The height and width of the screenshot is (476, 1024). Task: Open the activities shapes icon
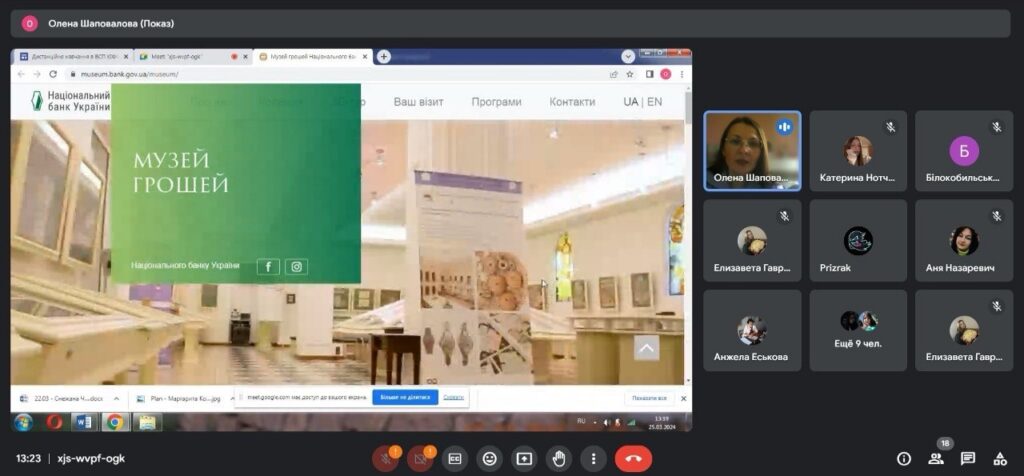click(x=1000, y=458)
